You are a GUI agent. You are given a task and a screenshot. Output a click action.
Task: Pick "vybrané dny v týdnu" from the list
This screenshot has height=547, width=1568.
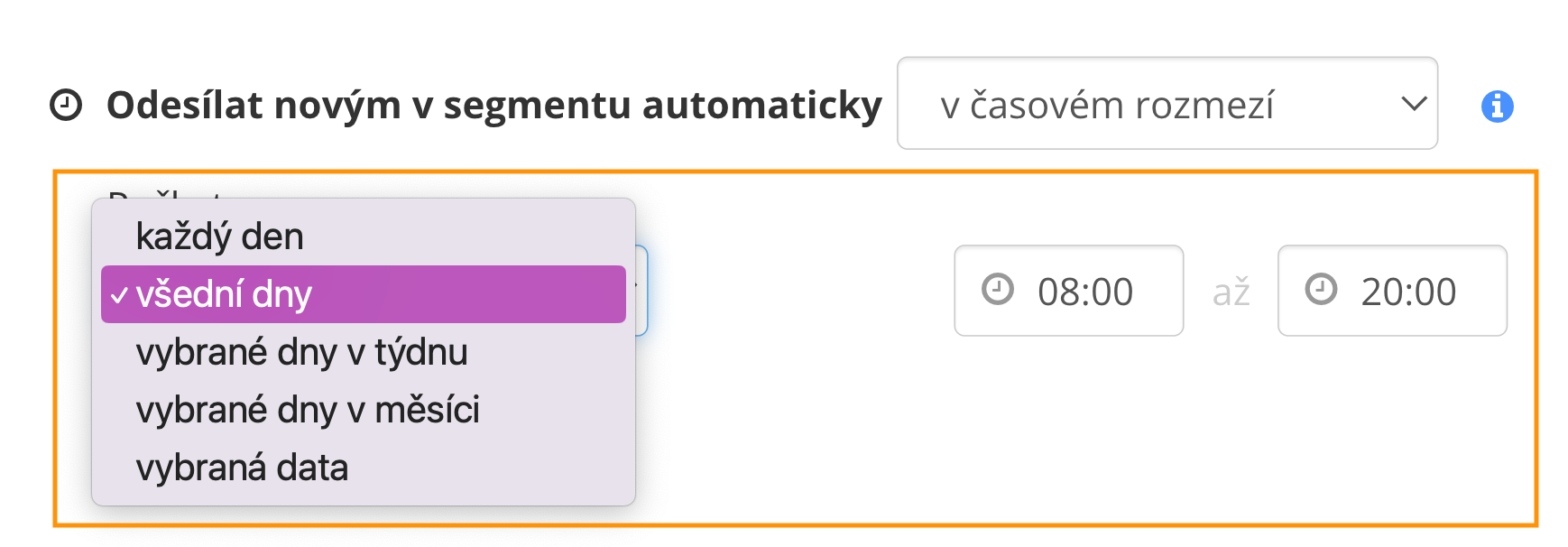(x=301, y=352)
